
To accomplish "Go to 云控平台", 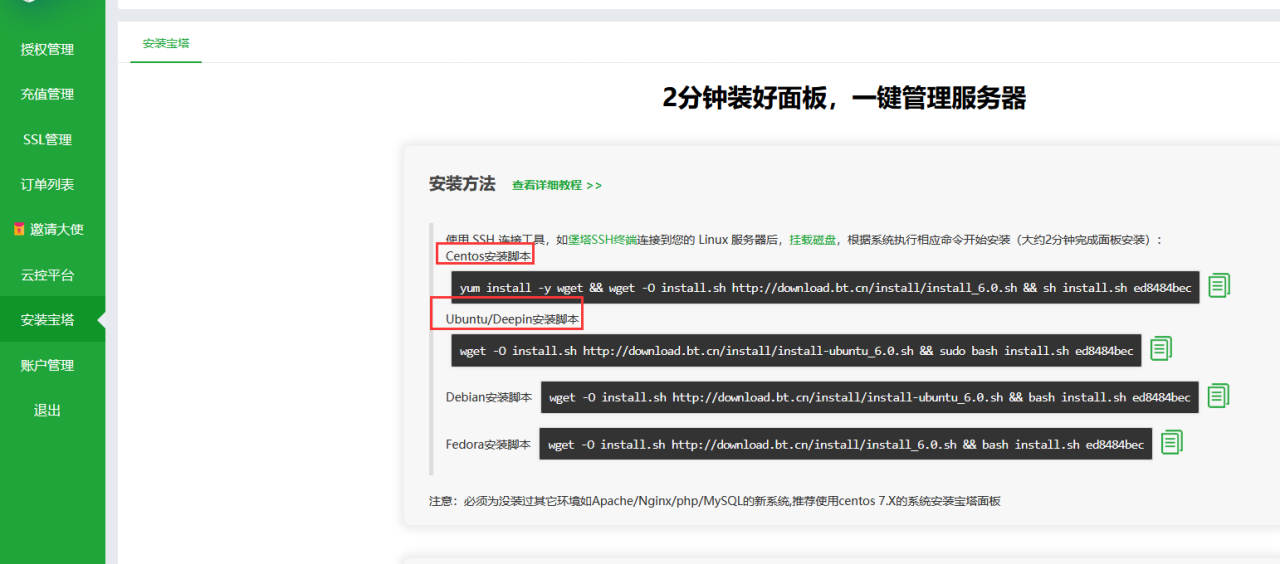I will [x=47, y=275].
